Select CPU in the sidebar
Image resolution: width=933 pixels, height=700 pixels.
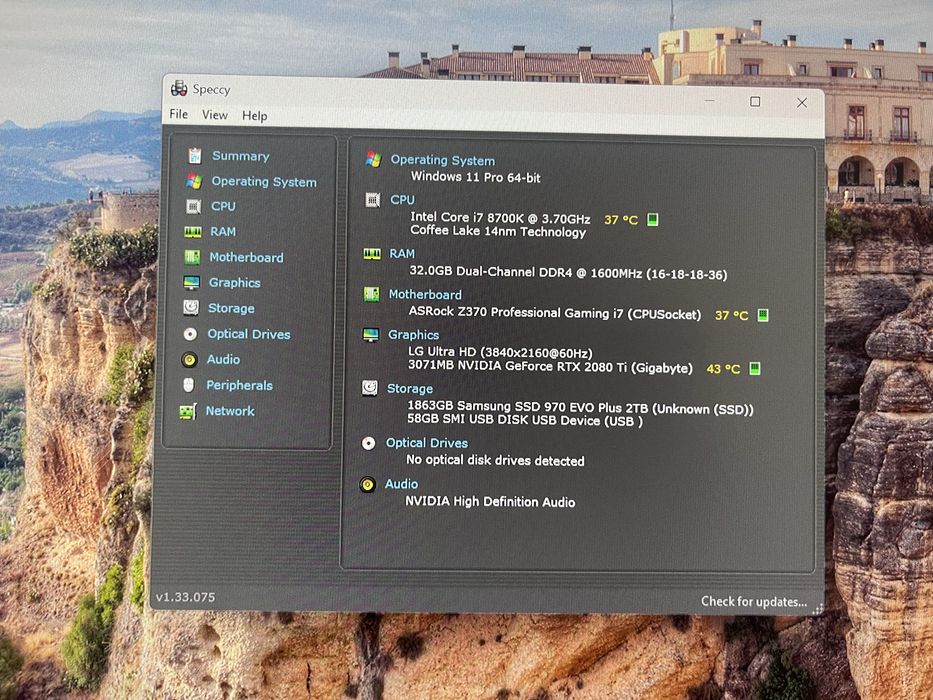point(223,206)
